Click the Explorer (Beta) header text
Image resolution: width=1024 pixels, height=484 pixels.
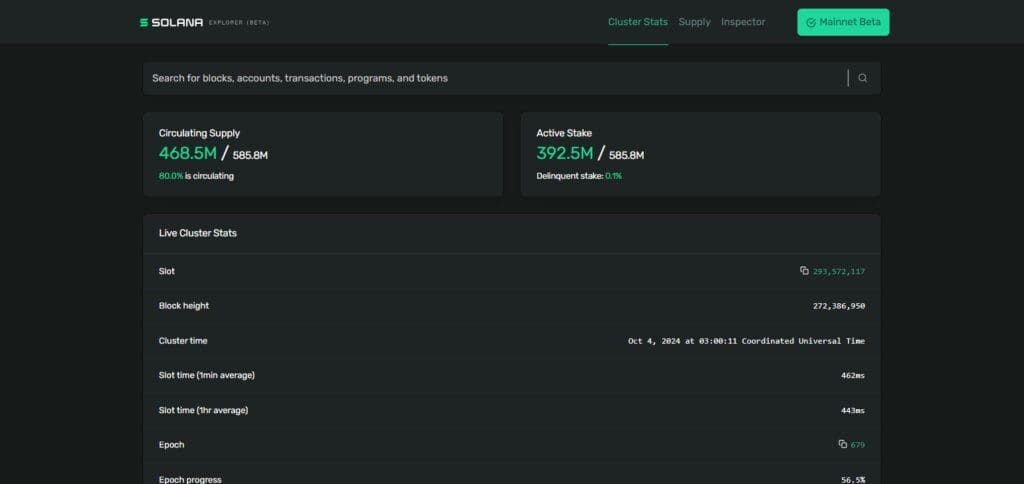(239, 23)
